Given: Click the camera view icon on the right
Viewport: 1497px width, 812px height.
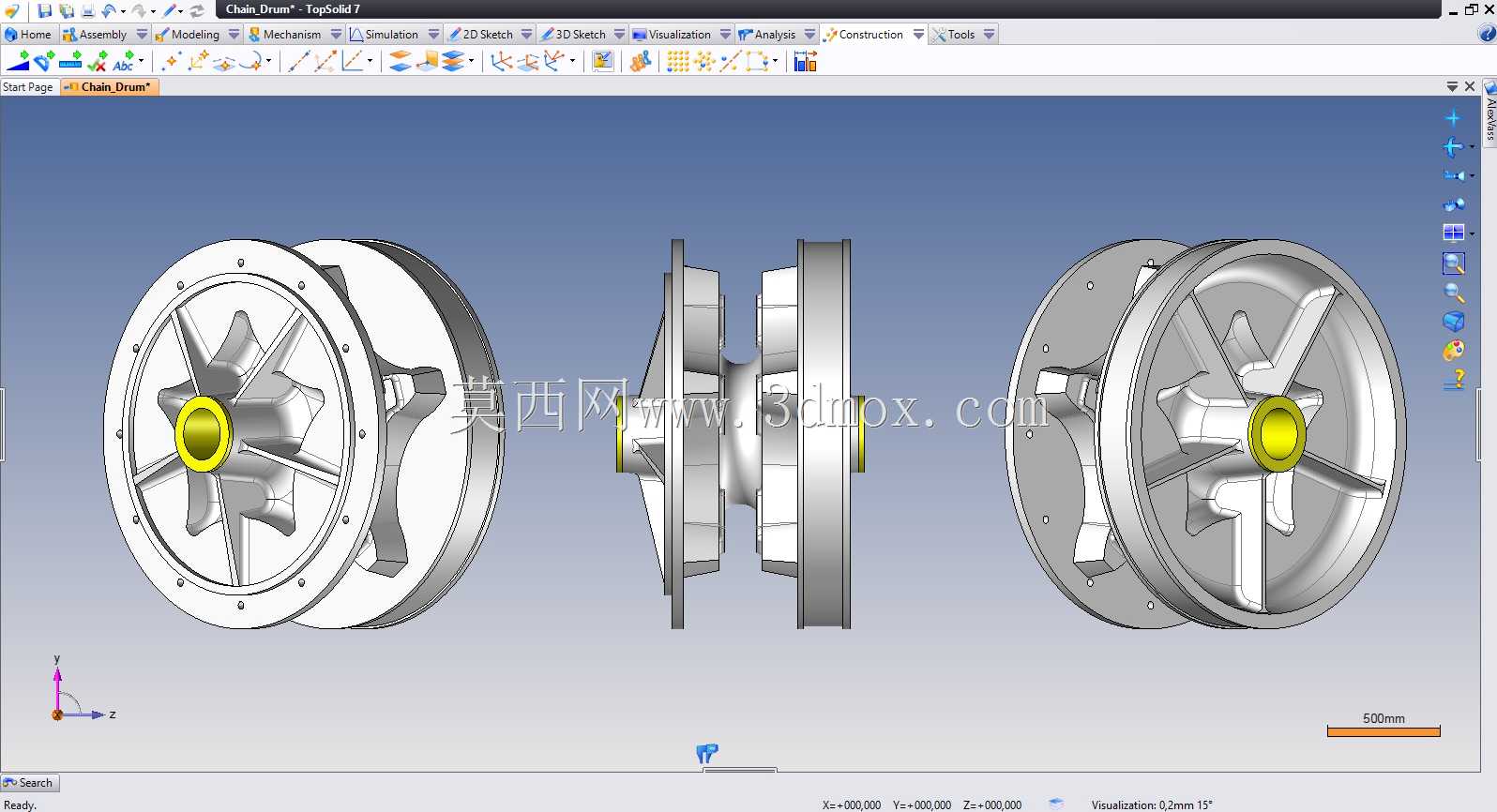Looking at the screenshot, I should tap(1454, 175).
